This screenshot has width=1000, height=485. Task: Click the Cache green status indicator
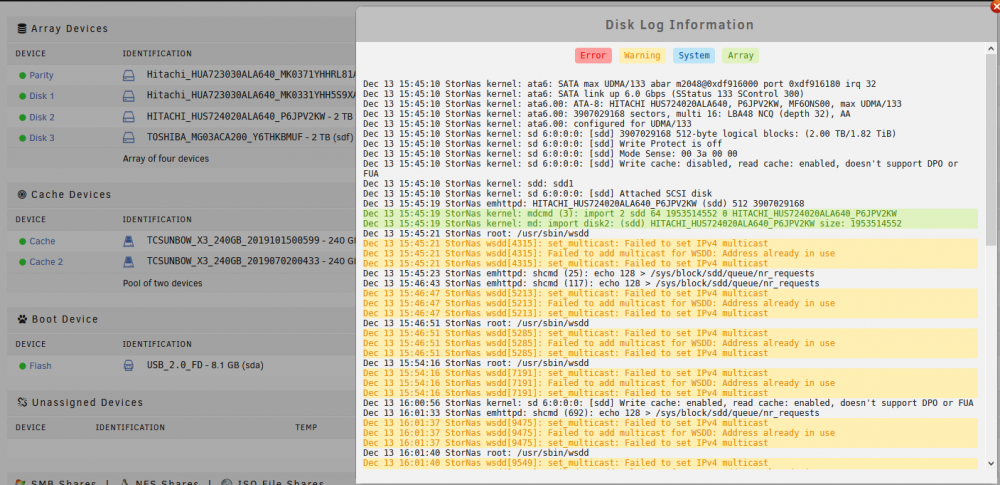22,241
